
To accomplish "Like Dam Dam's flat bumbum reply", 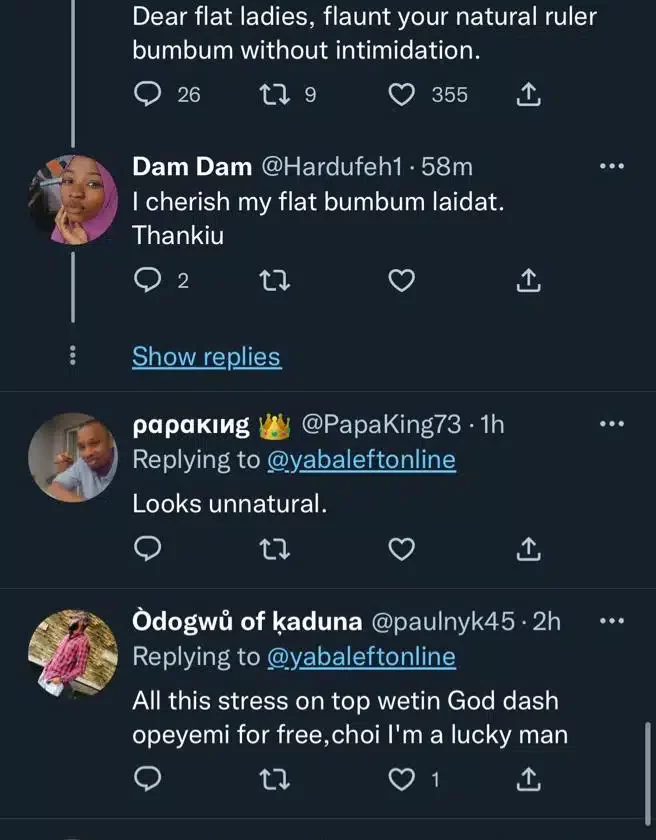I will click(x=401, y=282).
